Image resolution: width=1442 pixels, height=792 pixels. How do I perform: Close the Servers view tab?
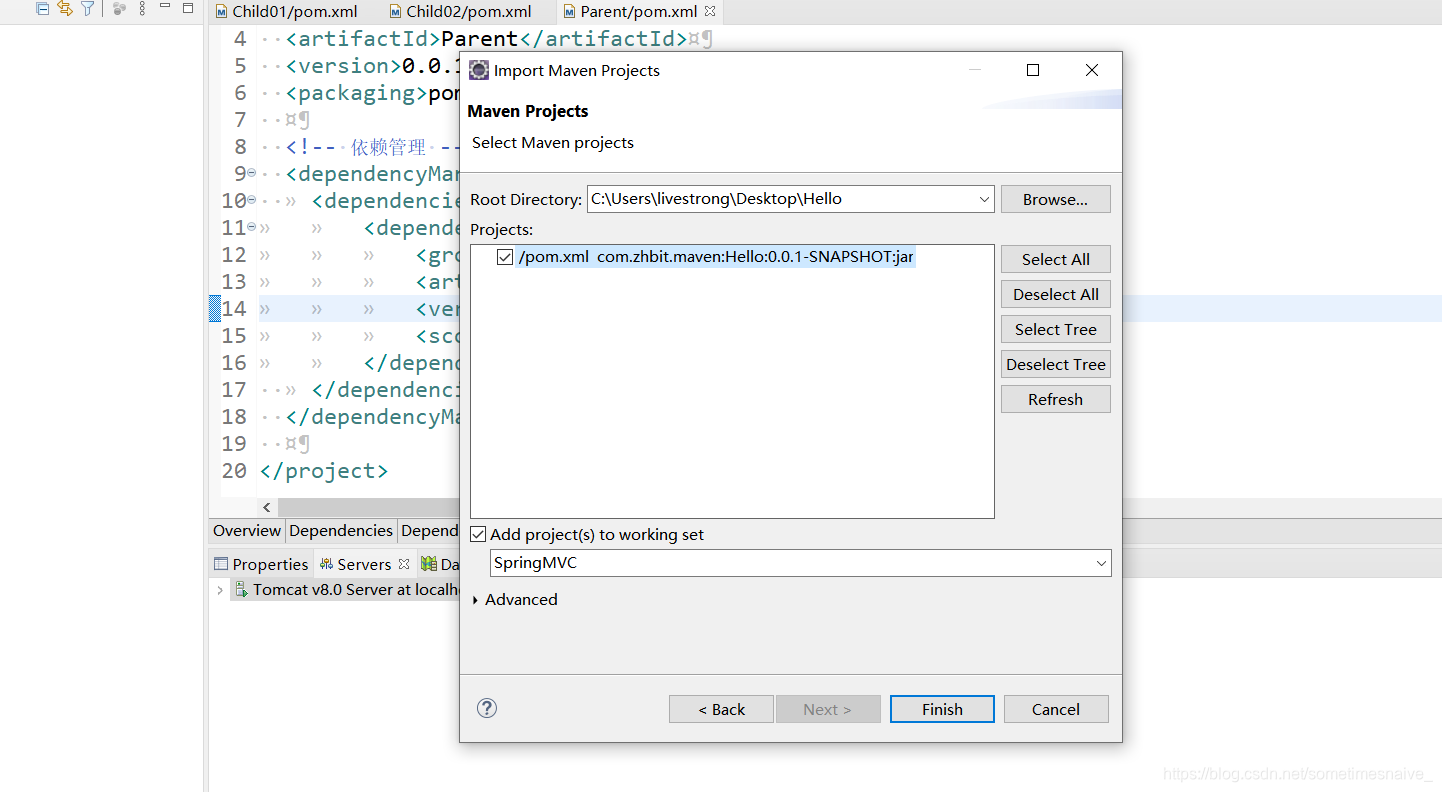tap(404, 564)
